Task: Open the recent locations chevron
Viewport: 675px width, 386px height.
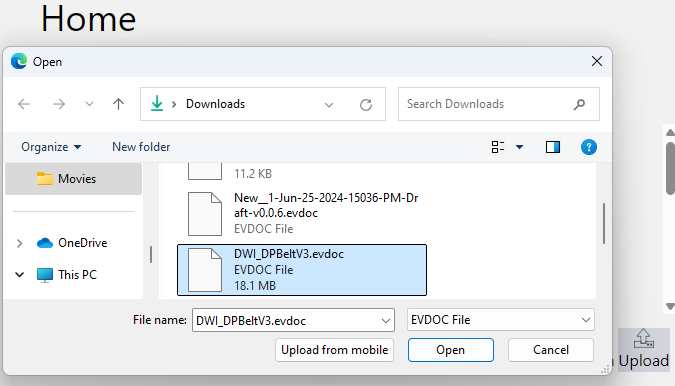Action: (89, 104)
